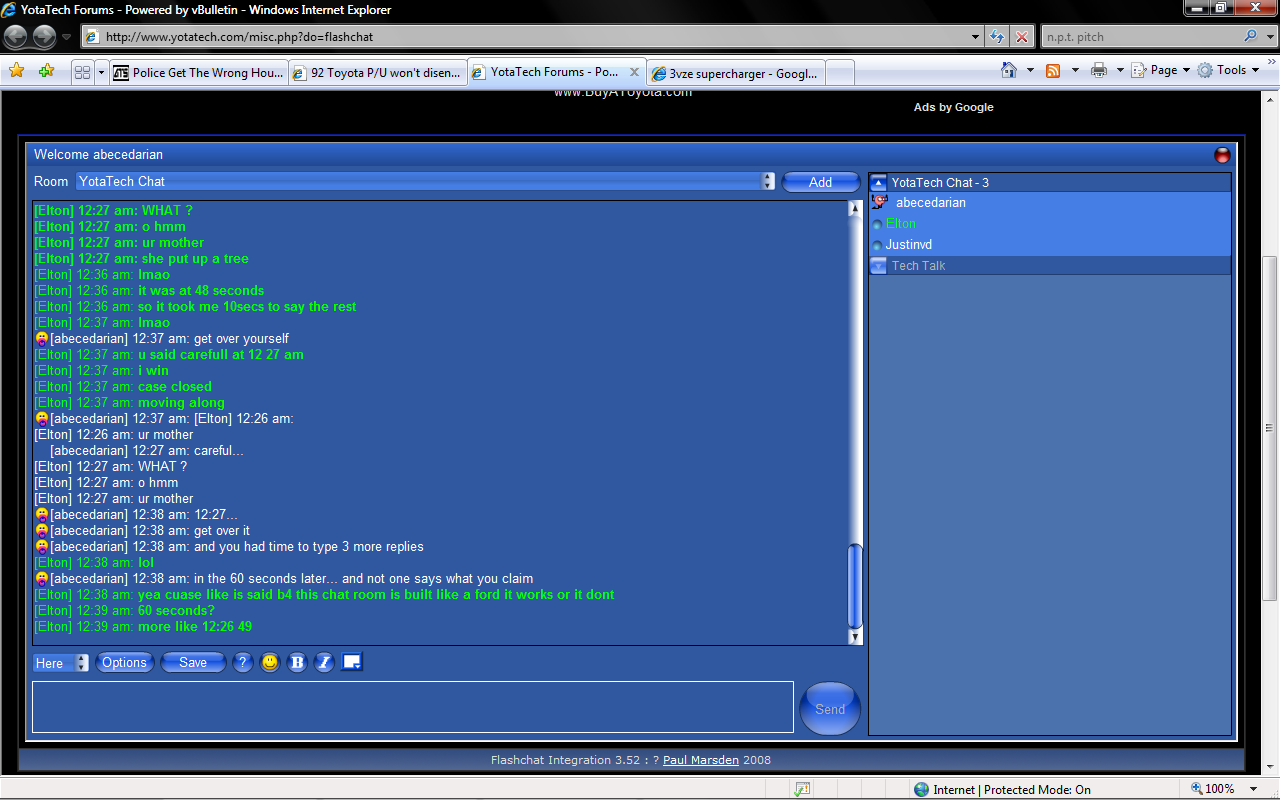Open a new blank tab
1280x800 pixels.
click(840, 73)
